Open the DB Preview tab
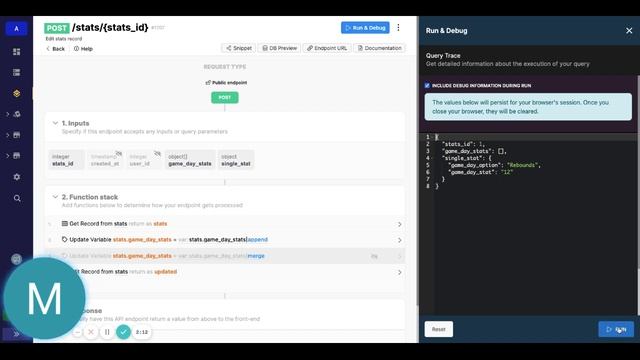The image size is (640, 360). coord(280,48)
